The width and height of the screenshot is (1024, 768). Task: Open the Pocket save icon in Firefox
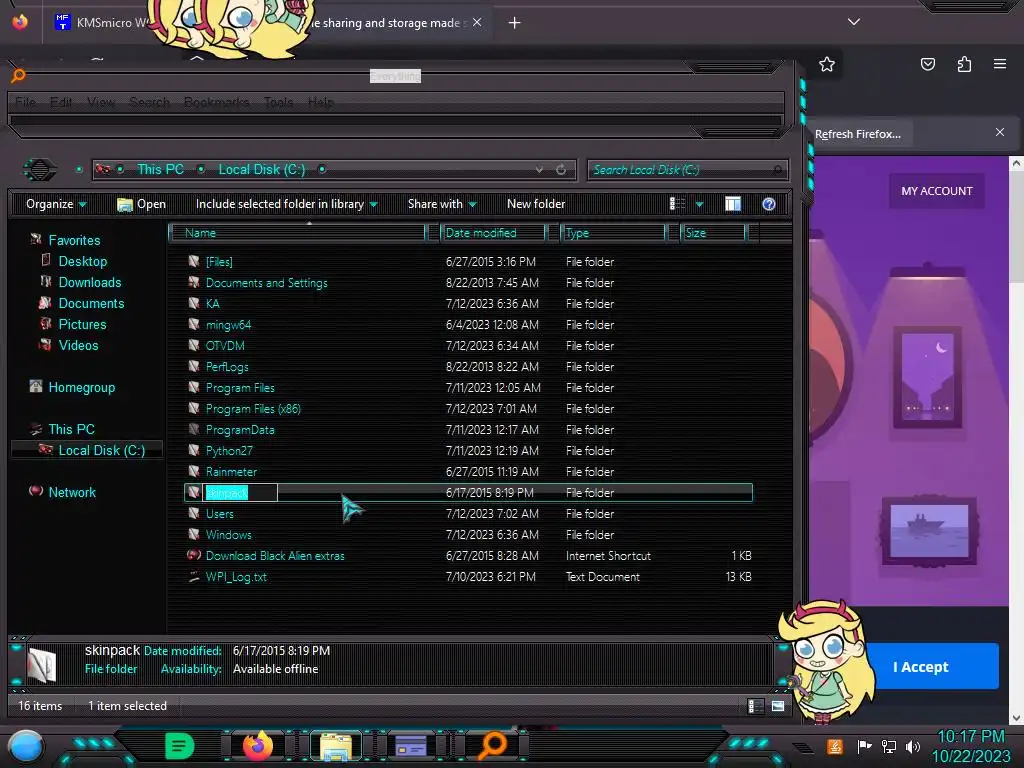927,64
